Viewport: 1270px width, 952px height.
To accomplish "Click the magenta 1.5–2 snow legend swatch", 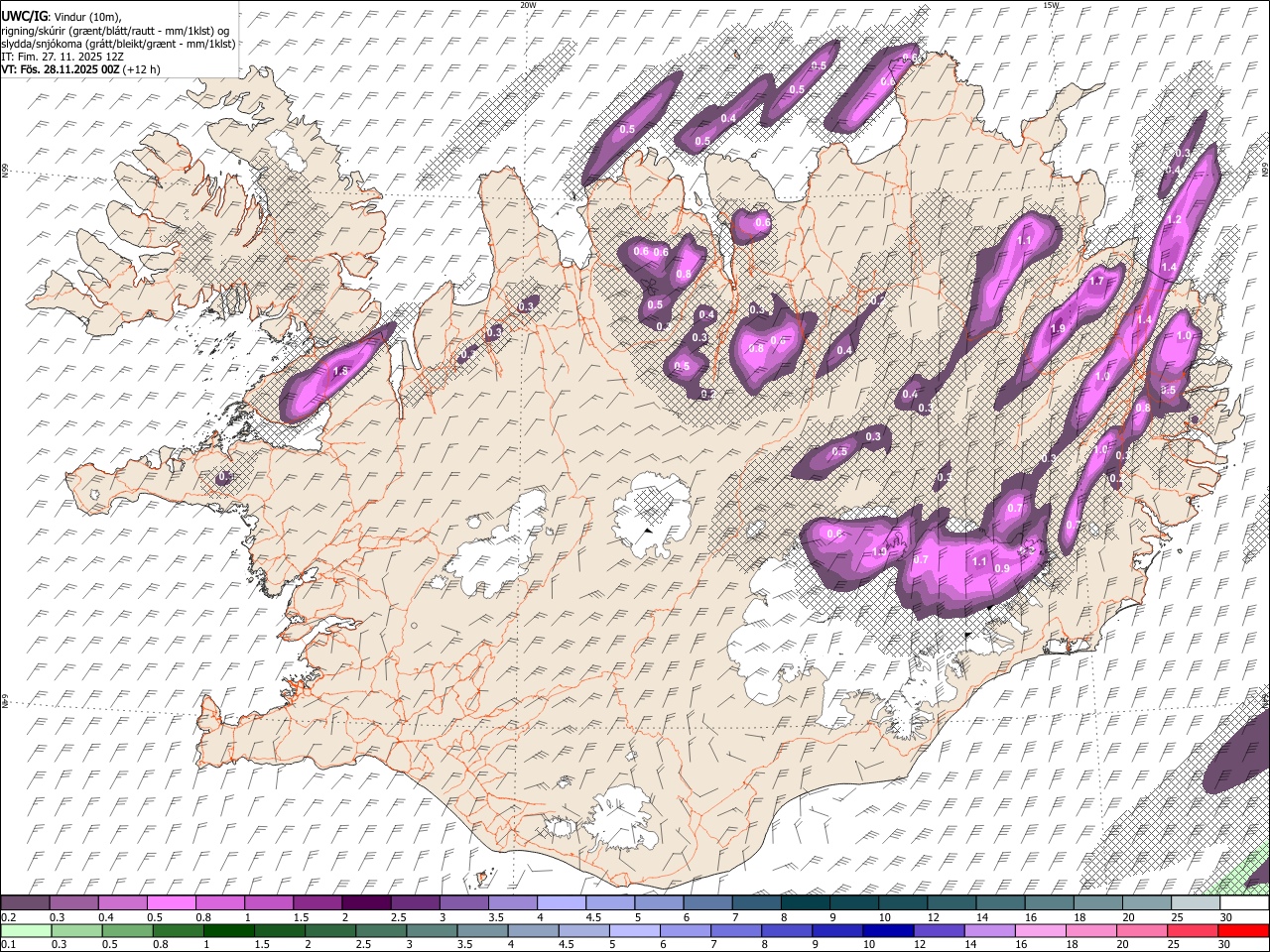I will pos(317,903).
